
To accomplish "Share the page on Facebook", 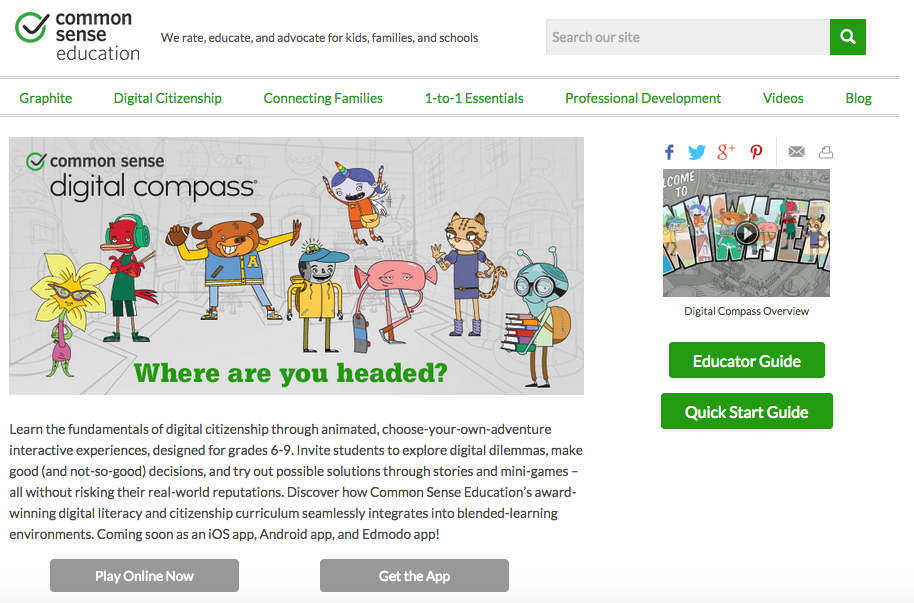I will click(x=669, y=151).
